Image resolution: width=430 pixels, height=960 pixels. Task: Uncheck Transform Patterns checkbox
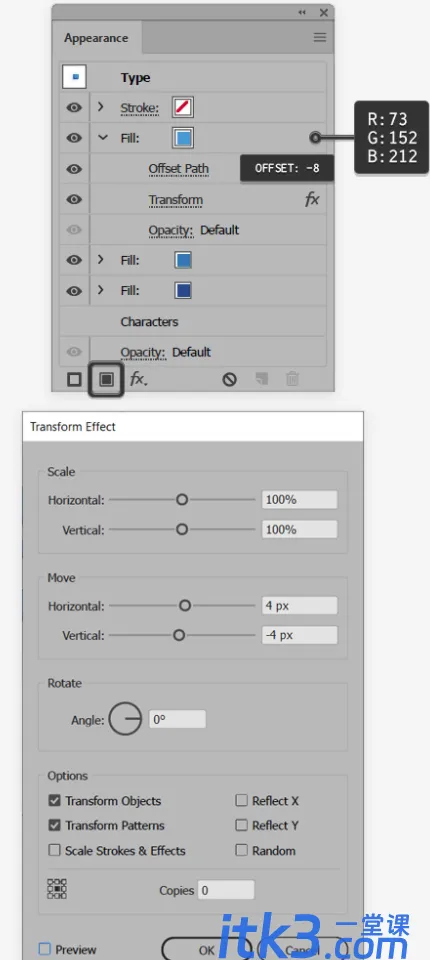(x=55, y=825)
